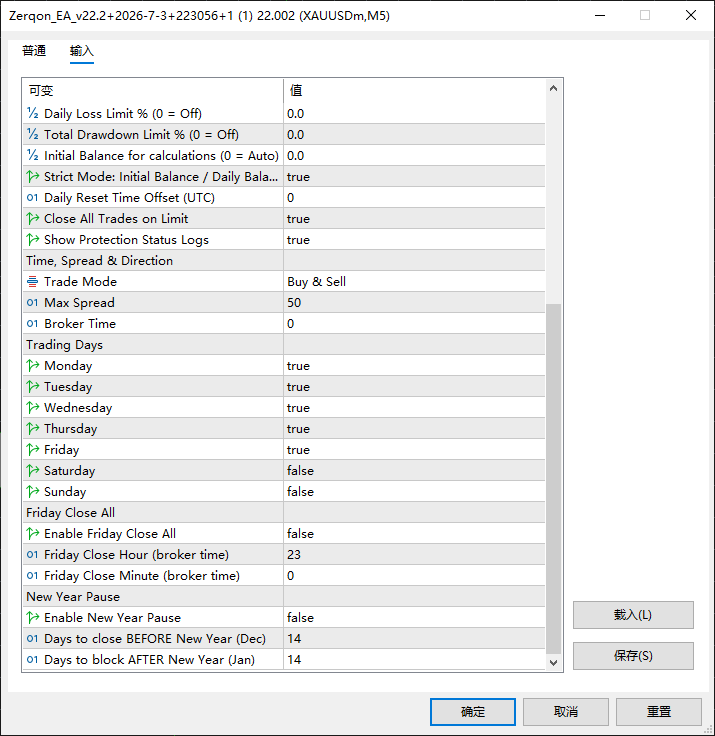Screen dimensions: 715x736
Task: Open the Thursday value dropdown
Action: pyautogui.click(x=414, y=429)
